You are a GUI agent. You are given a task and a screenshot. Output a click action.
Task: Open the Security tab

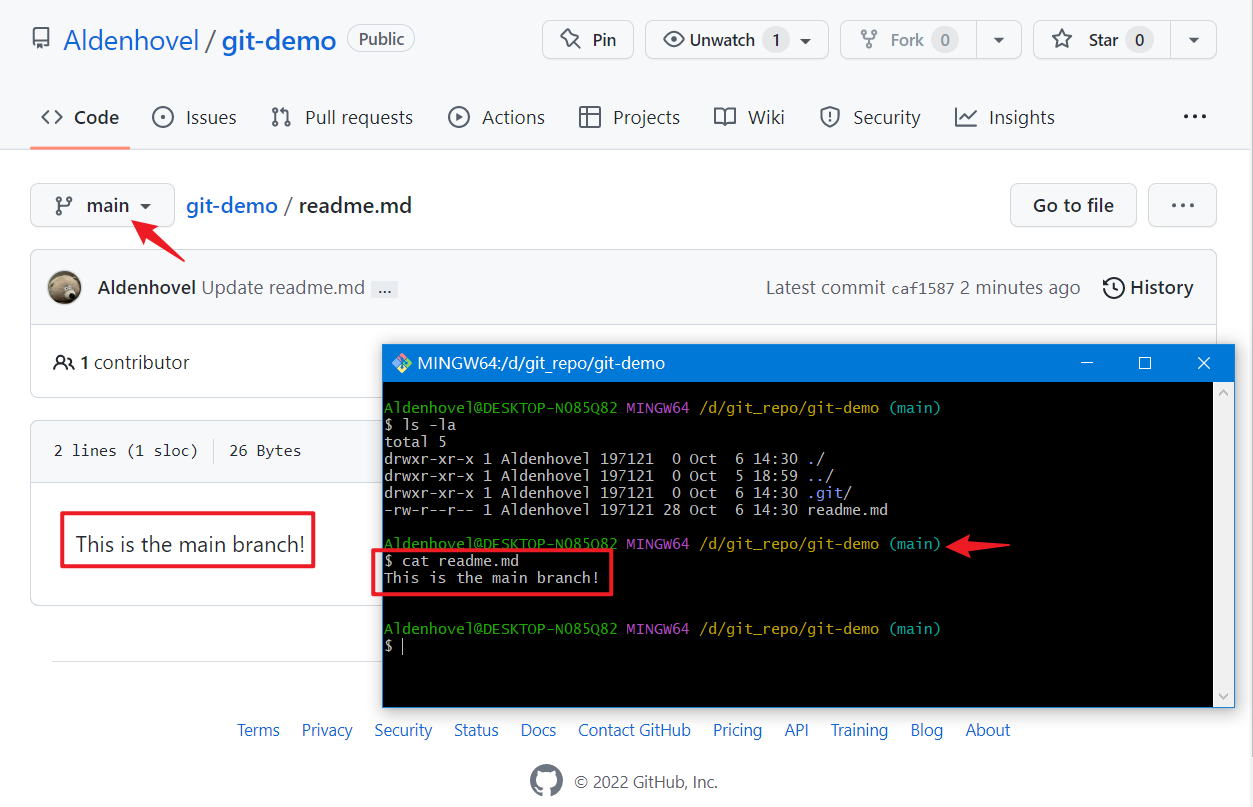pyautogui.click(x=870, y=117)
